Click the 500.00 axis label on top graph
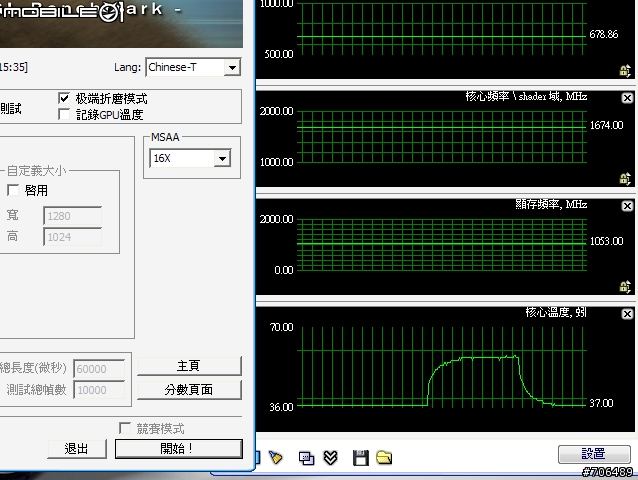The width and height of the screenshot is (638, 480). [x=278, y=54]
